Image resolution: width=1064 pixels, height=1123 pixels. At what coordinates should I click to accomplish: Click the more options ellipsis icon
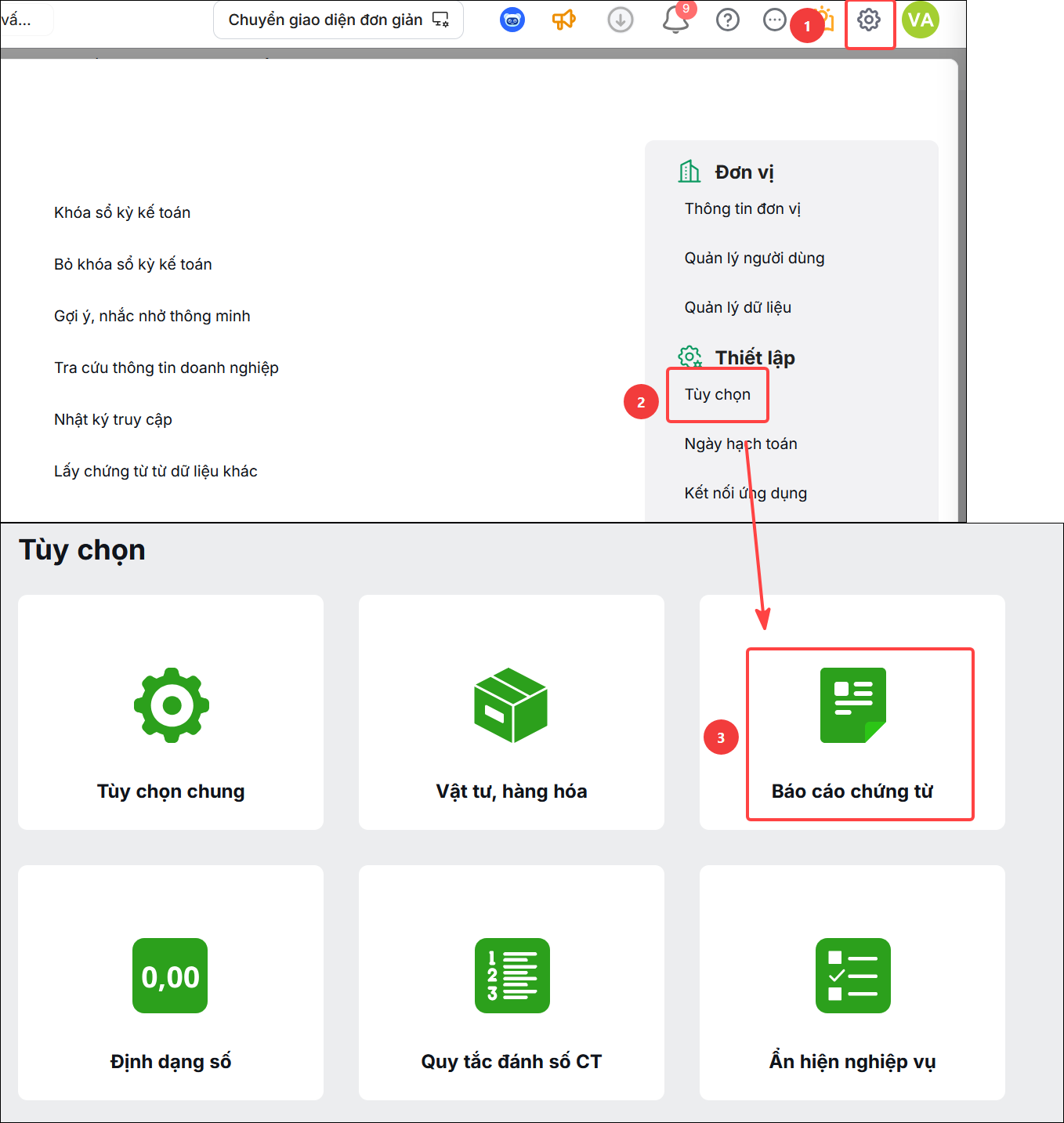click(x=774, y=20)
